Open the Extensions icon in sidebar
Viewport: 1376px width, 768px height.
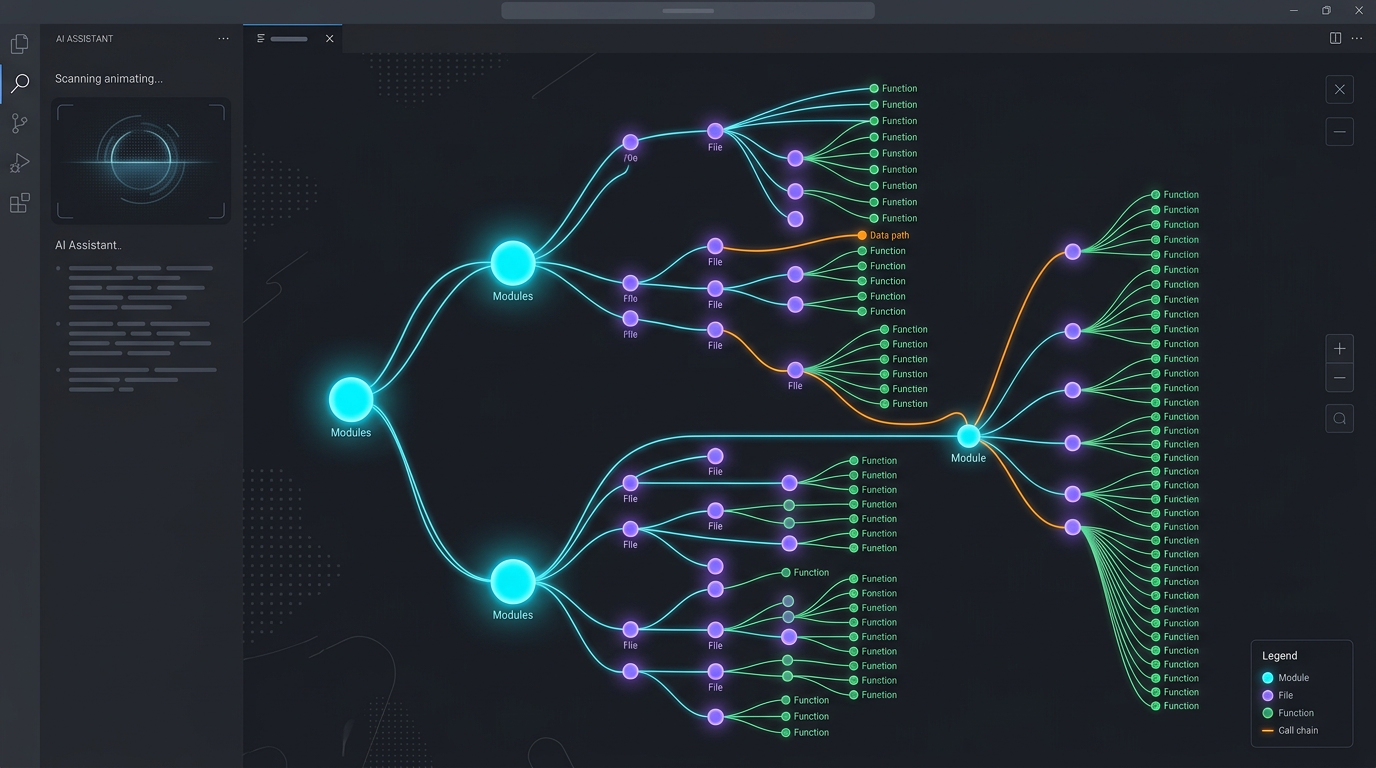click(x=19, y=202)
